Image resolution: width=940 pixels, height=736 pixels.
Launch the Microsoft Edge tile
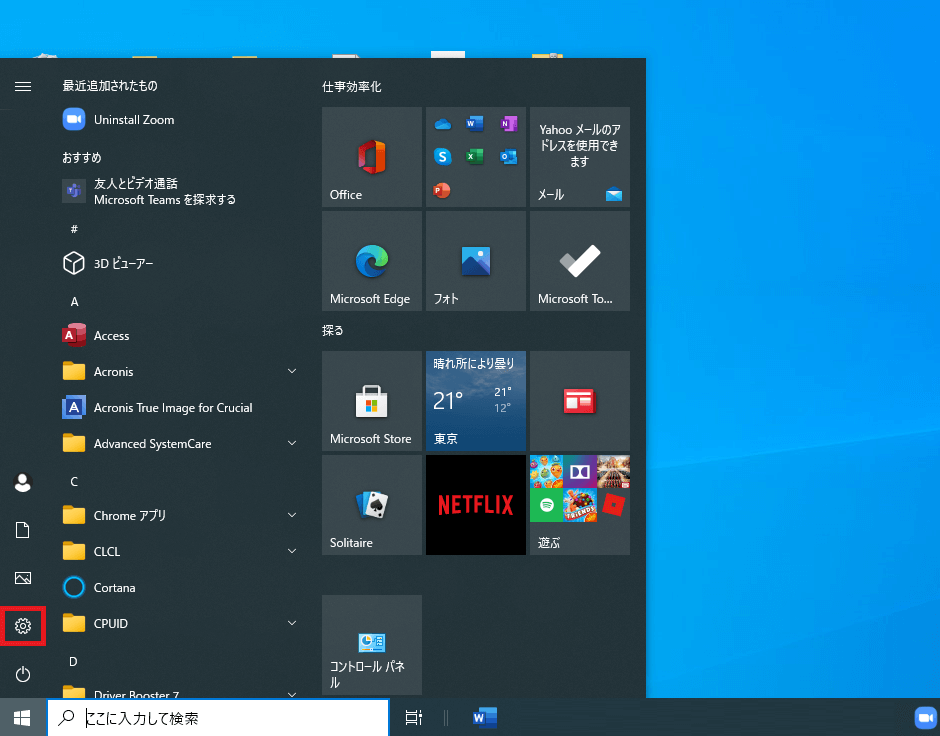[371, 261]
